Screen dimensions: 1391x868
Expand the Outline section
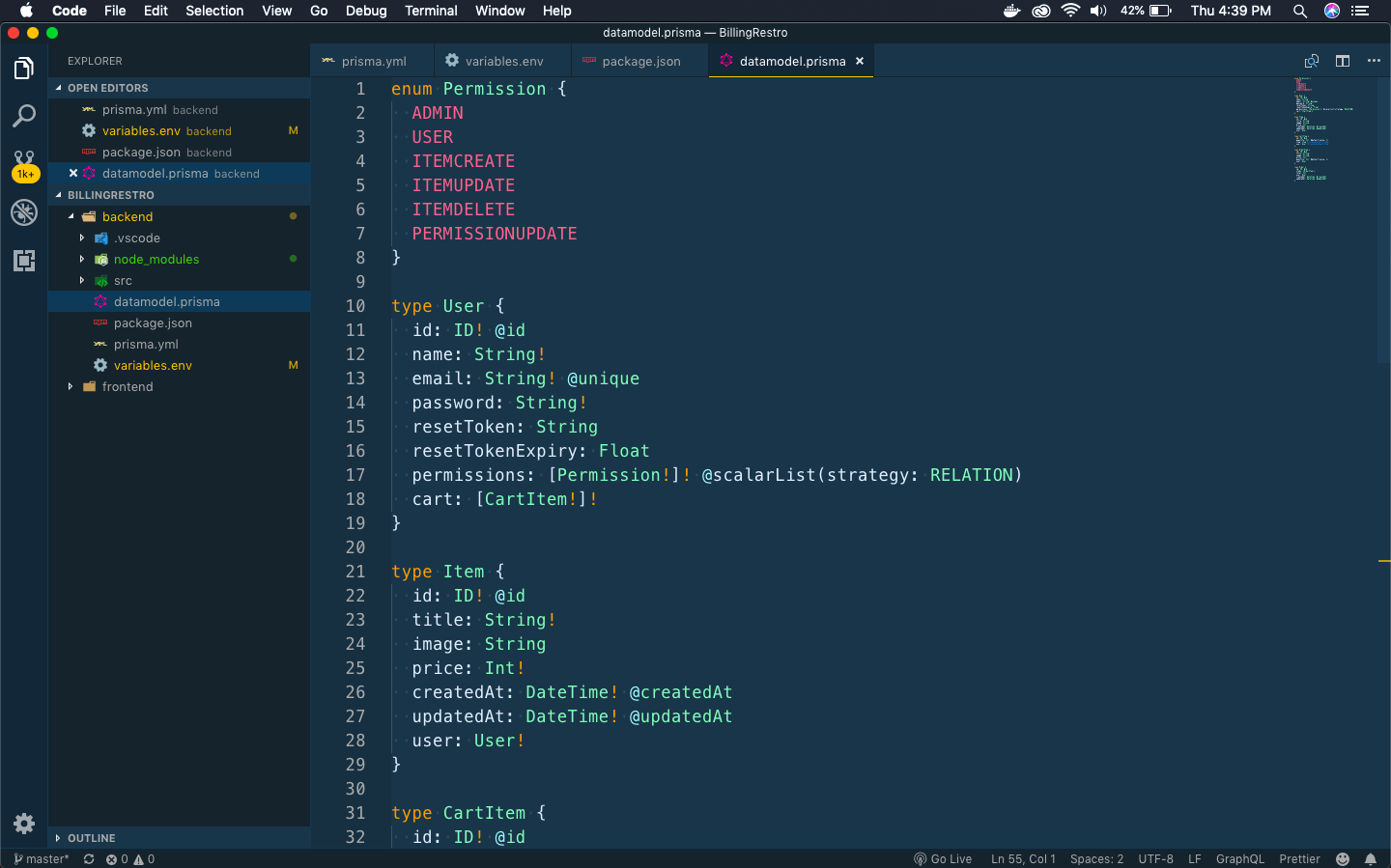click(x=179, y=838)
